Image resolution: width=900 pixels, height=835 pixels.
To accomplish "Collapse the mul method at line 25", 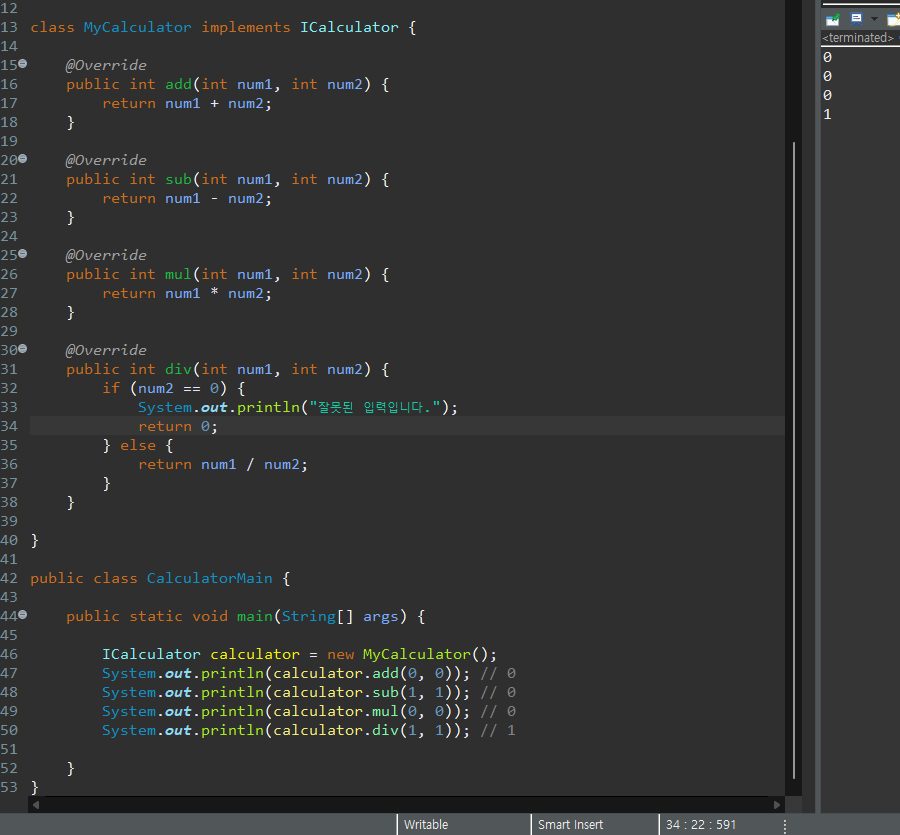I will [x=22, y=254].
